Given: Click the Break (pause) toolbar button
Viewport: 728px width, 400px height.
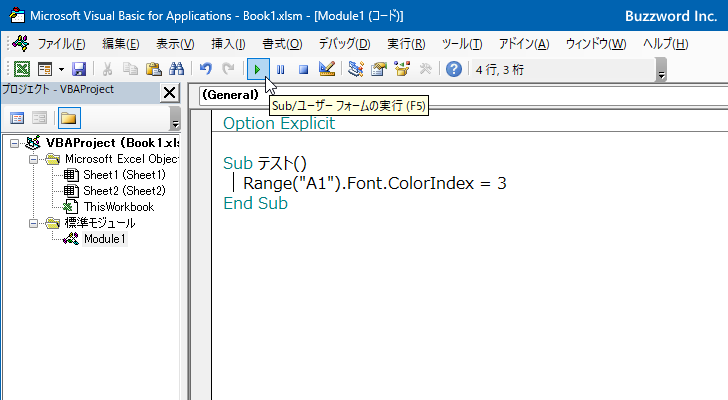Looking at the screenshot, I should (280, 70).
